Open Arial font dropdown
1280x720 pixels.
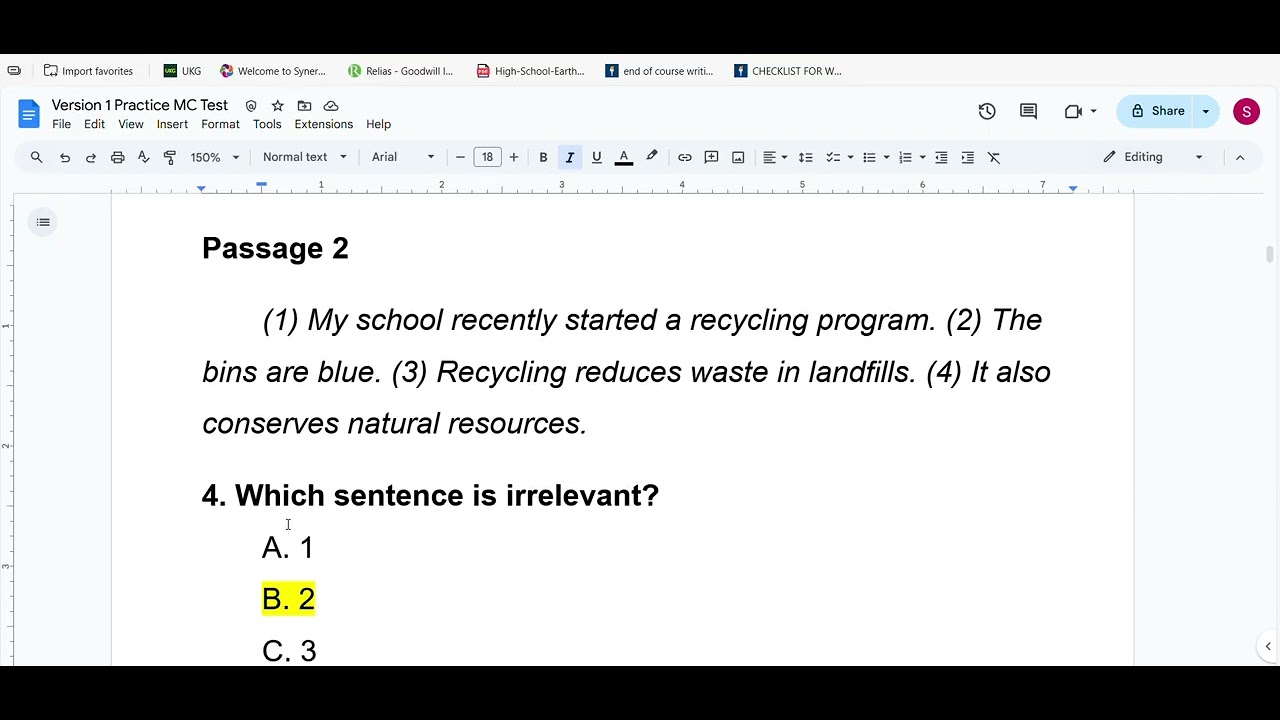click(x=403, y=157)
